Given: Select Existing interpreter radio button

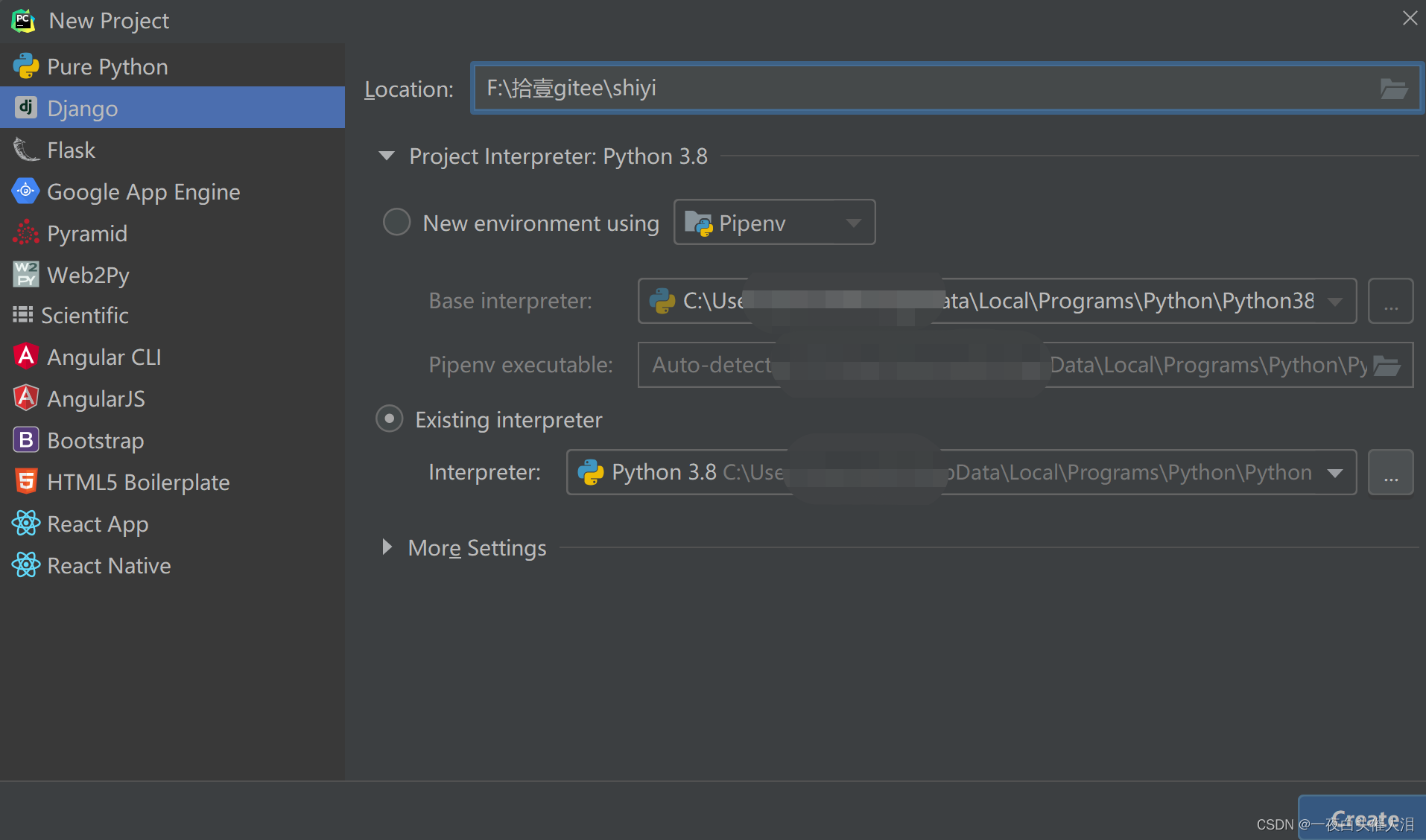Looking at the screenshot, I should coord(389,419).
